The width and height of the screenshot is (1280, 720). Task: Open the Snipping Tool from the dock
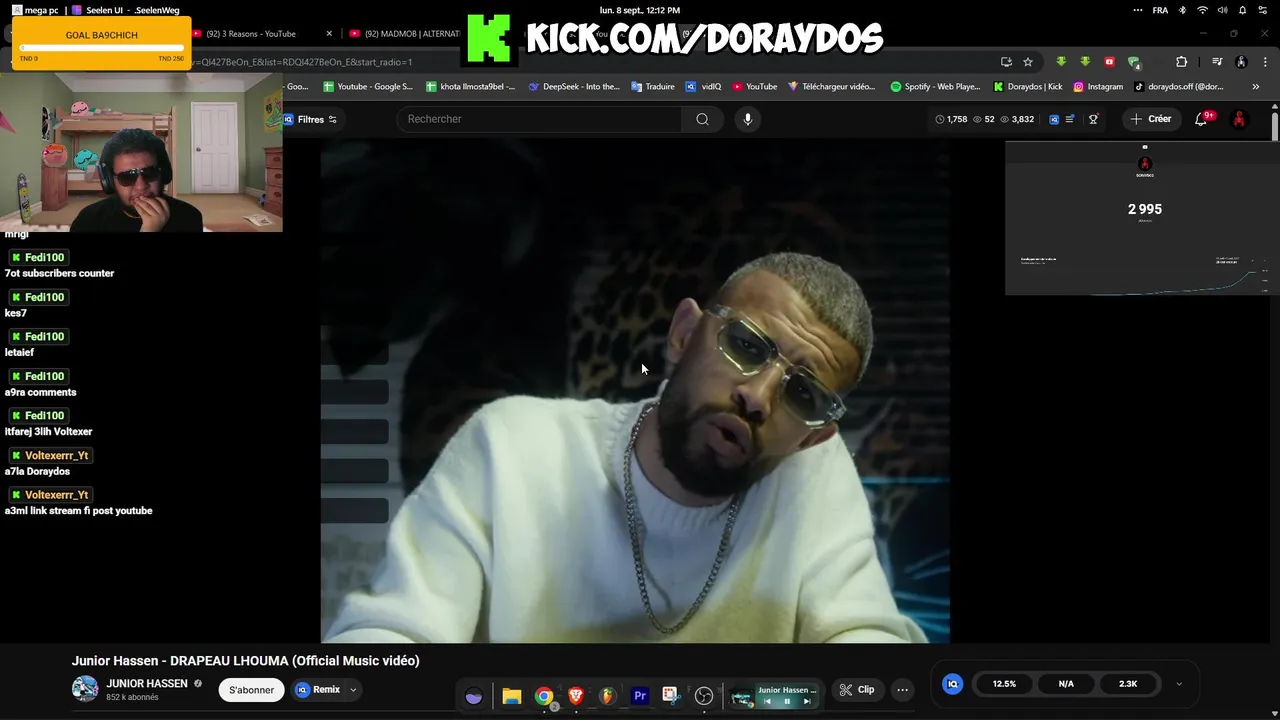click(672, 697)
